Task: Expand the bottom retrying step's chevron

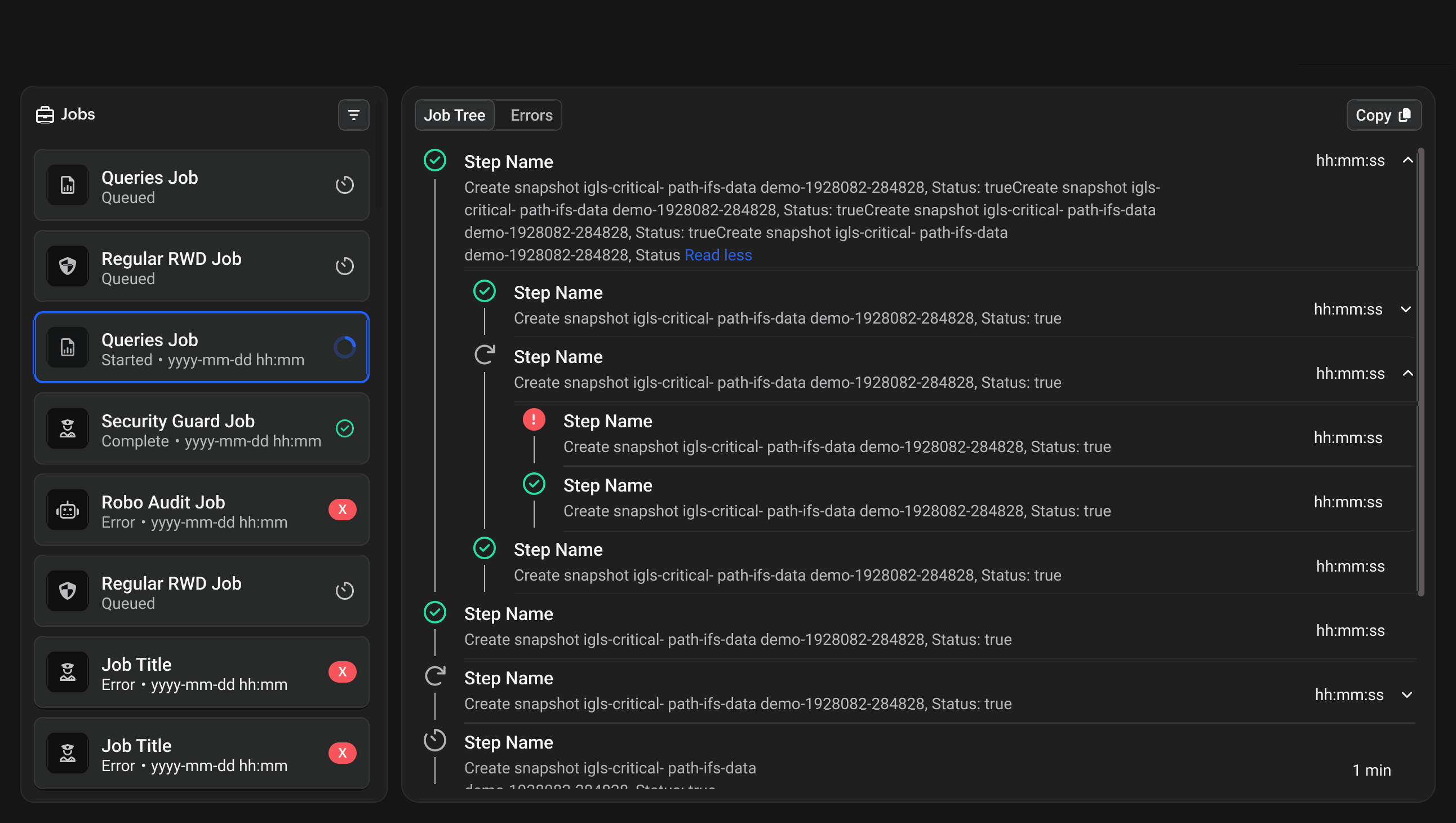Action: coord(1406,695)
